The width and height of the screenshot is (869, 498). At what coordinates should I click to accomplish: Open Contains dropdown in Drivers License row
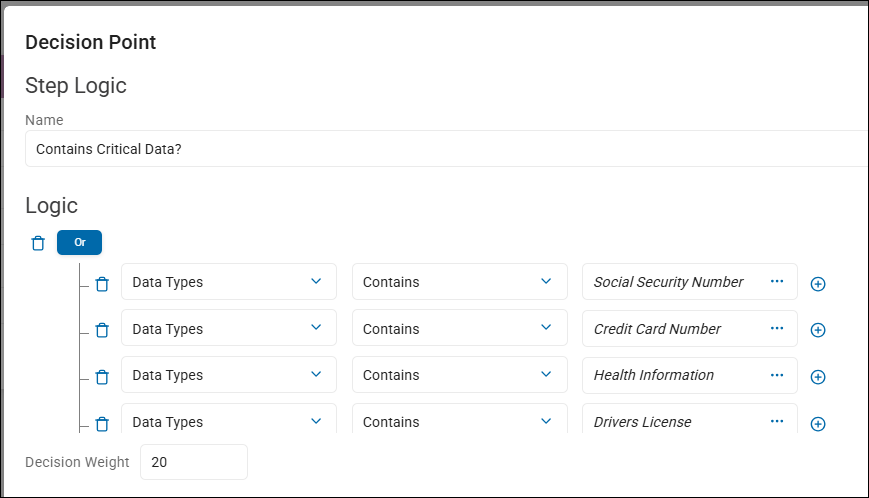[459, 421]
